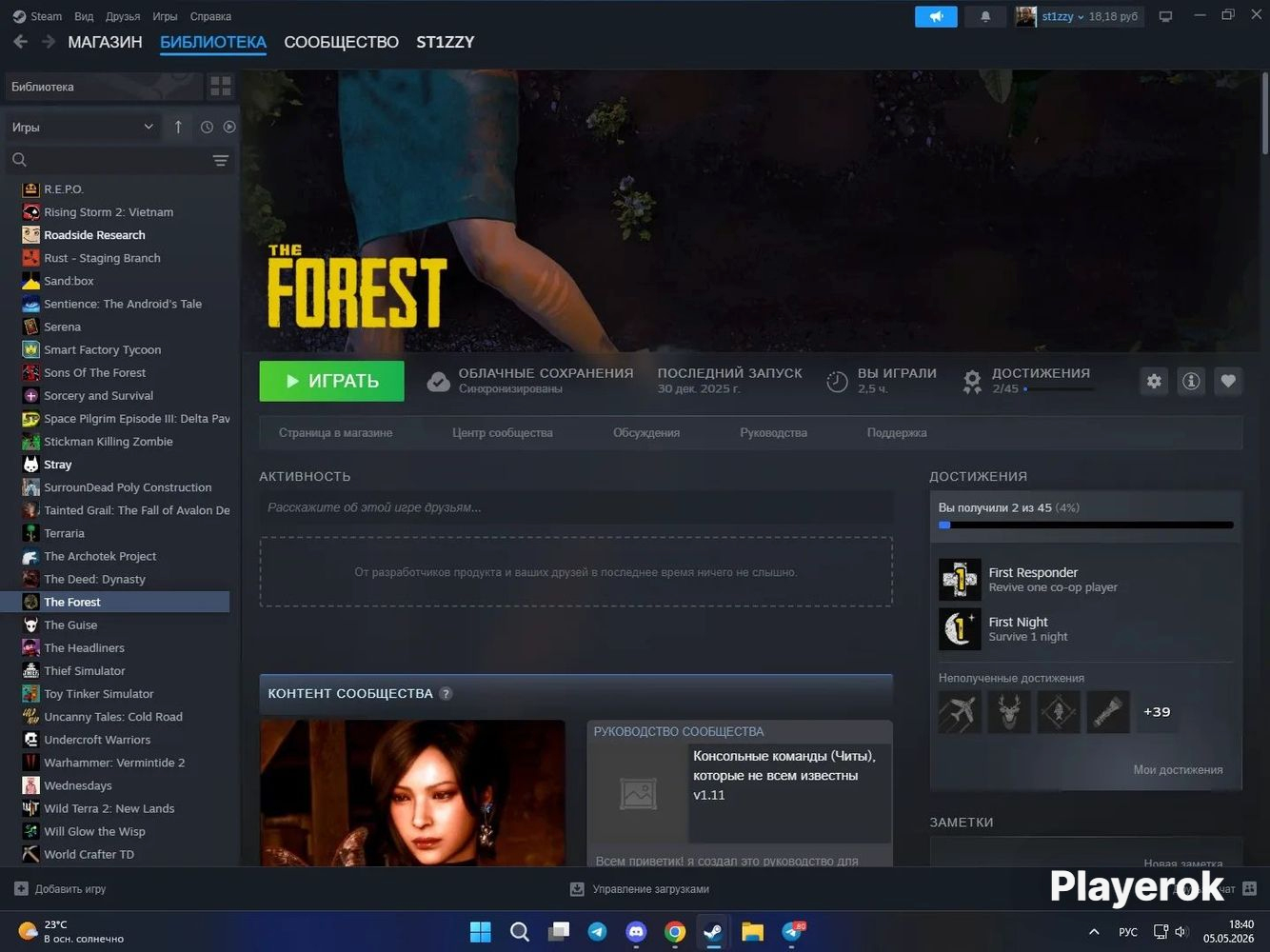Click the back navigation arrow
Screen dimensions: 1270x952
coord(21,42)
